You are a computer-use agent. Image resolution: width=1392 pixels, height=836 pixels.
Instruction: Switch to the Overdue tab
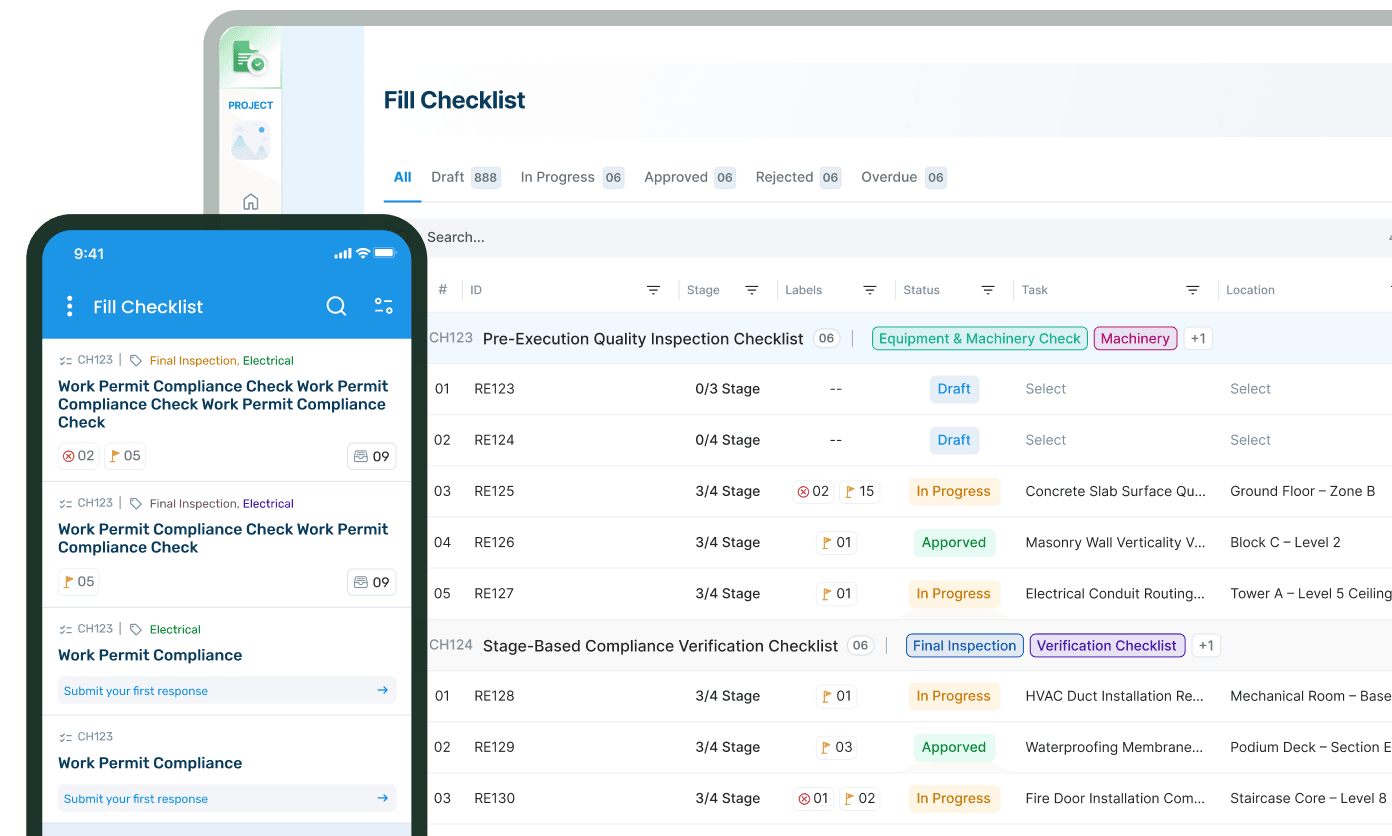(x=904, y=177)
